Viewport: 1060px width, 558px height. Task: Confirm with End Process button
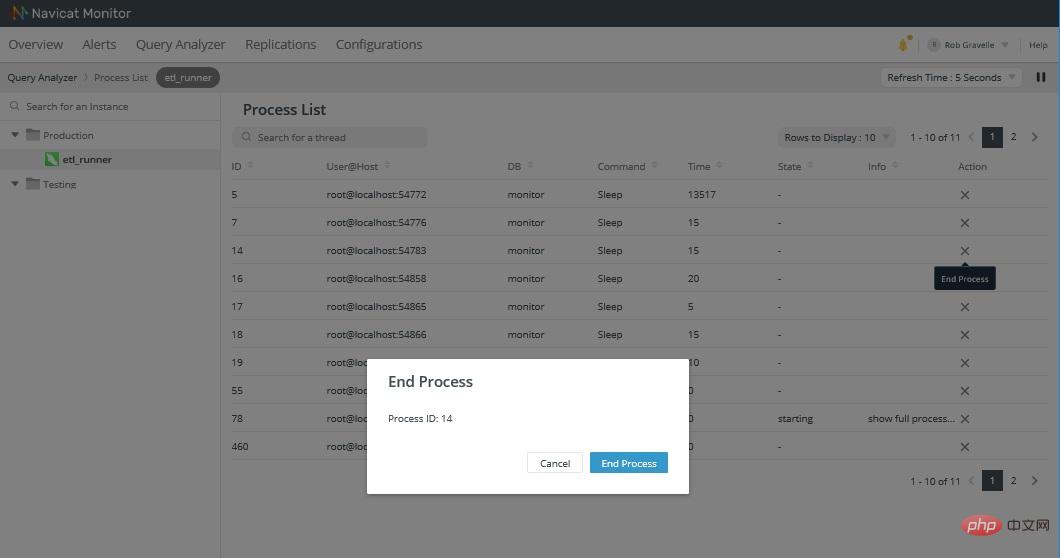pos(629,463)
